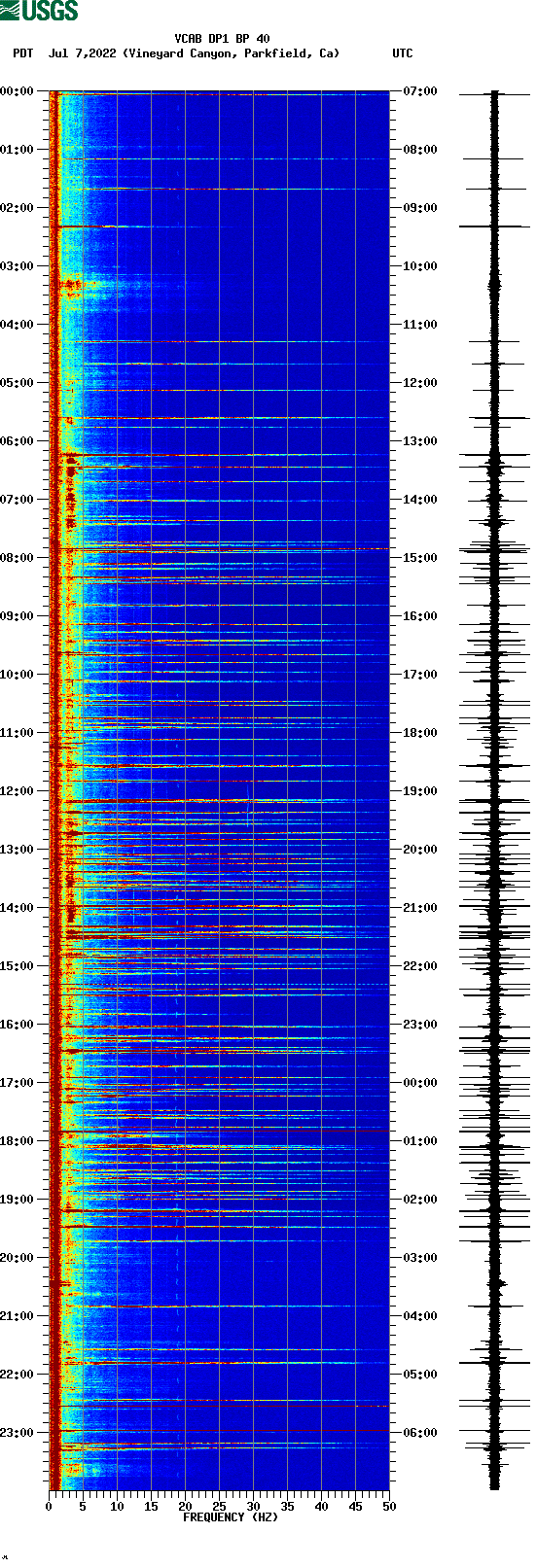Click the date text 'Jul 7,2022'

point(82,53)
